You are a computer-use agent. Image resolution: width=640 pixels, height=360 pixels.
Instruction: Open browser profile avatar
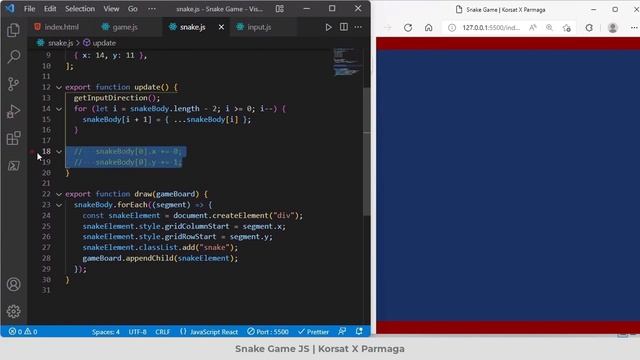click(613, 28)
